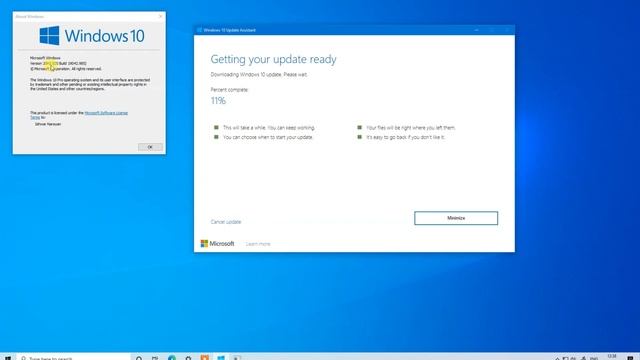Click the Version and Build line in About Windows
This screenshot has height=360, width=640.
pyautogui.click(x=58, y=63)
